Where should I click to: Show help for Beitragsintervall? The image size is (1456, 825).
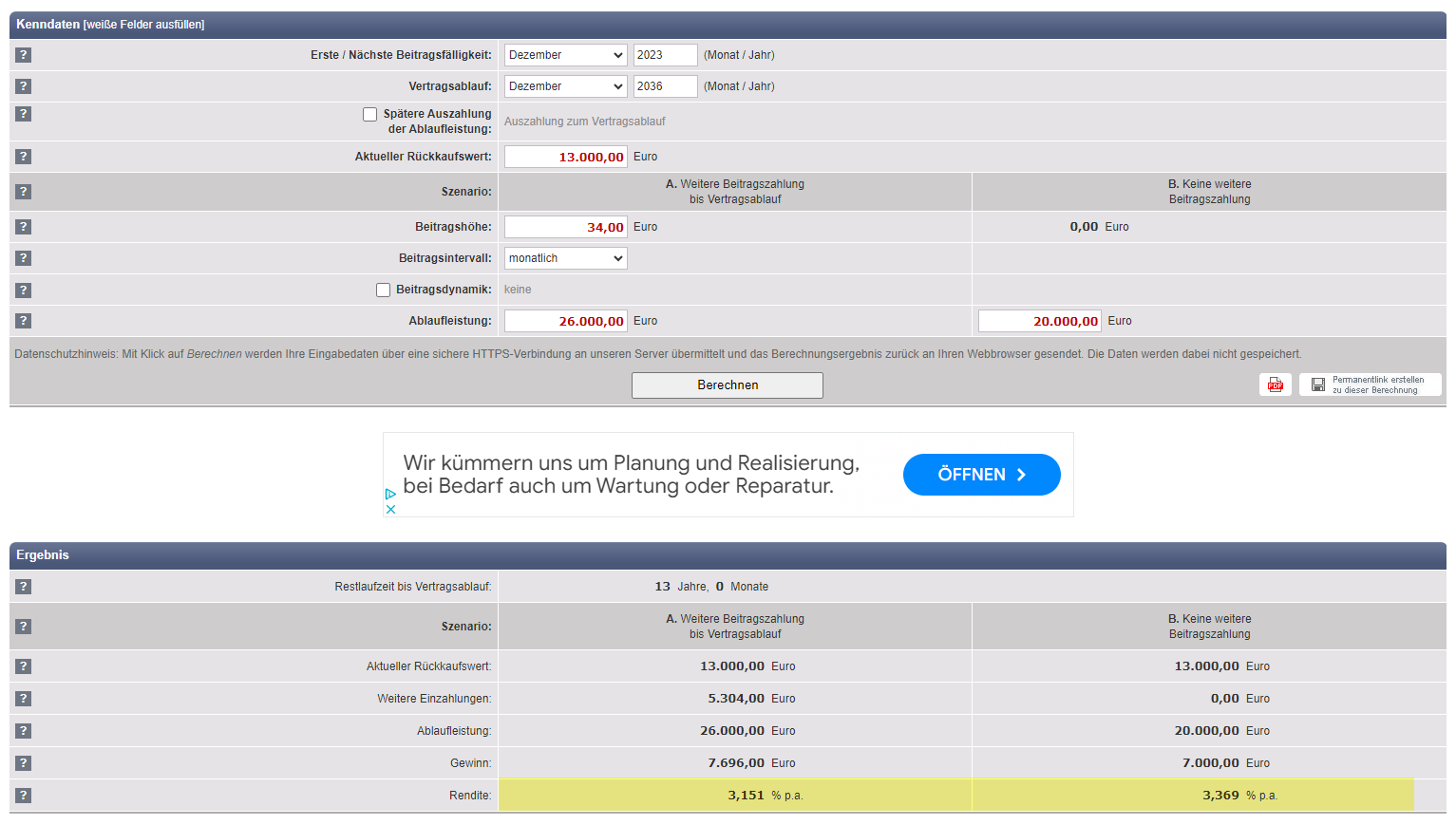click(24, 258)
